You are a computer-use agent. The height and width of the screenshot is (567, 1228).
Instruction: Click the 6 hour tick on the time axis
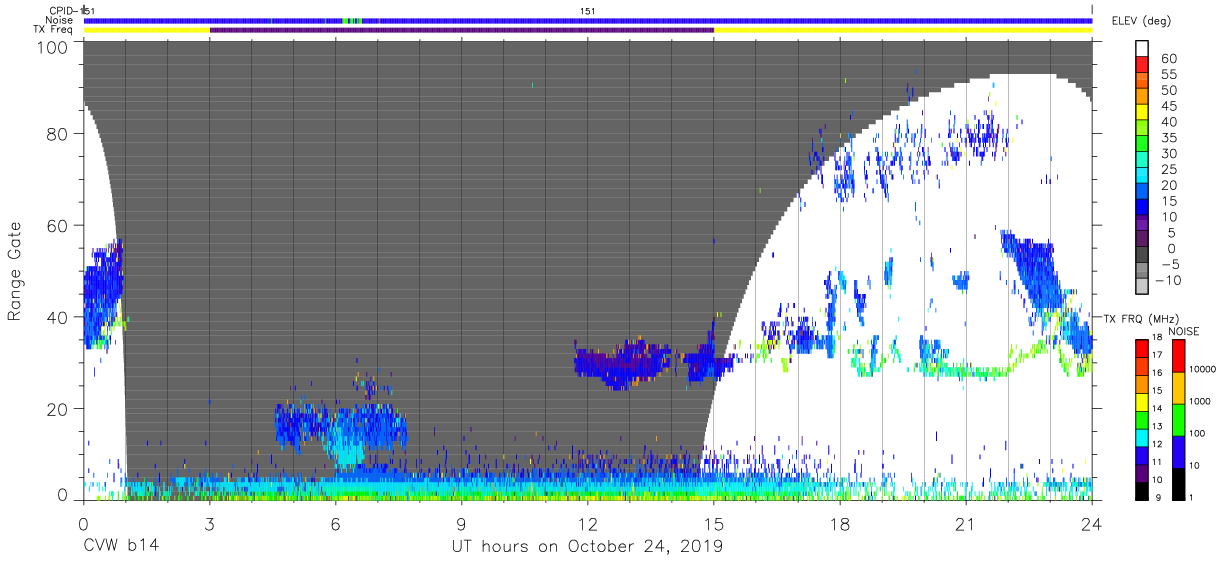(x=335, y=523)
